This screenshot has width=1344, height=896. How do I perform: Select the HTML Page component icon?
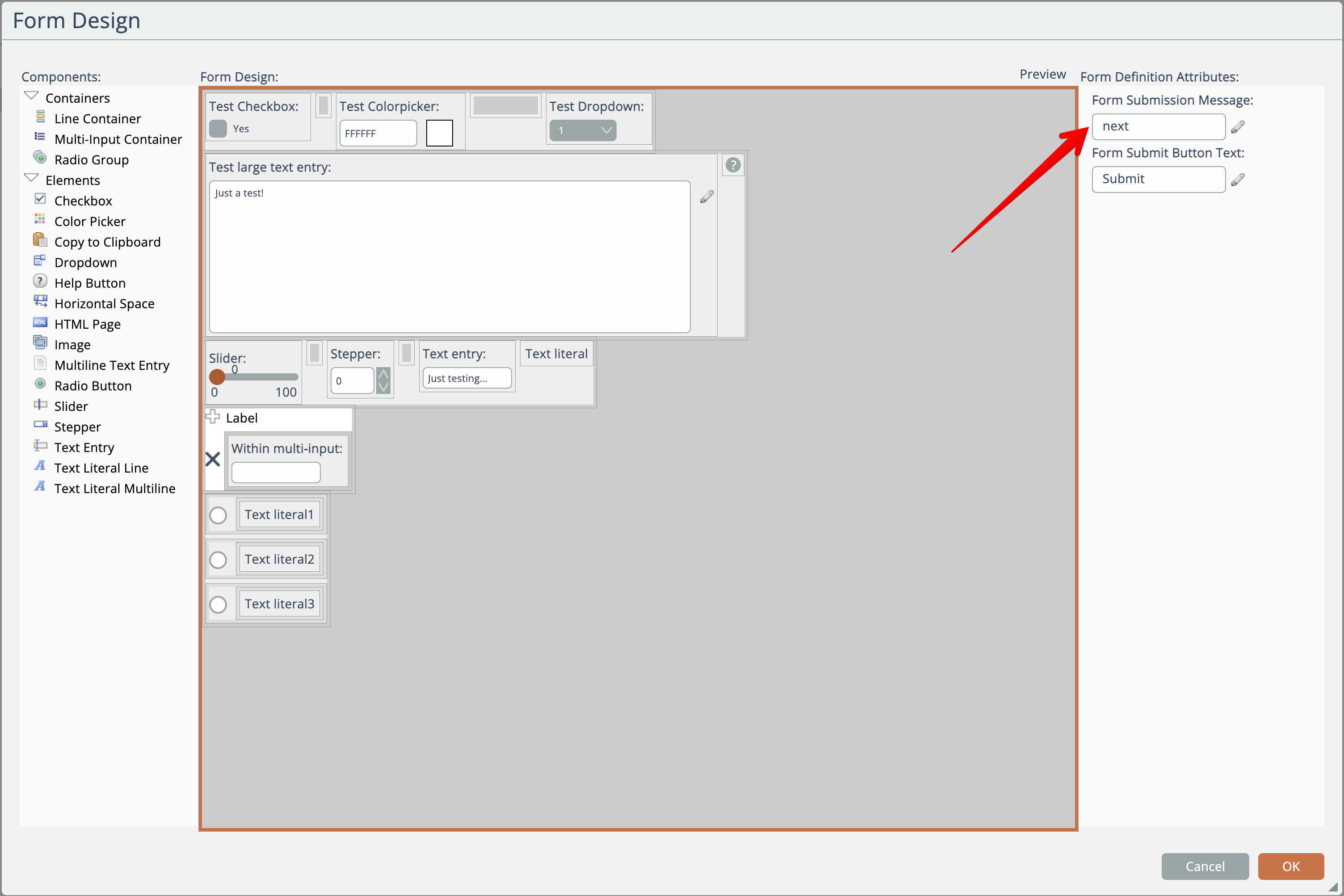[40, 322]
